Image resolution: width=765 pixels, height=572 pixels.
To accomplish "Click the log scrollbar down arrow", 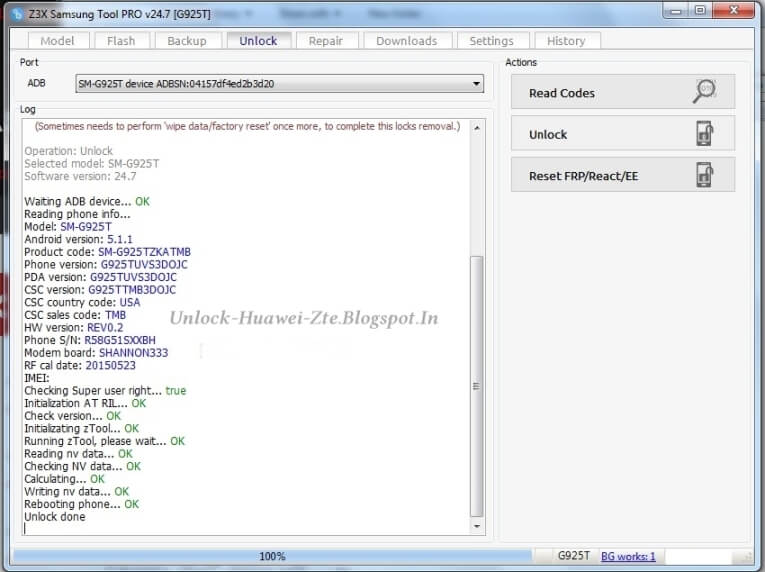I will pyautogui.click(x=477, y=526).
